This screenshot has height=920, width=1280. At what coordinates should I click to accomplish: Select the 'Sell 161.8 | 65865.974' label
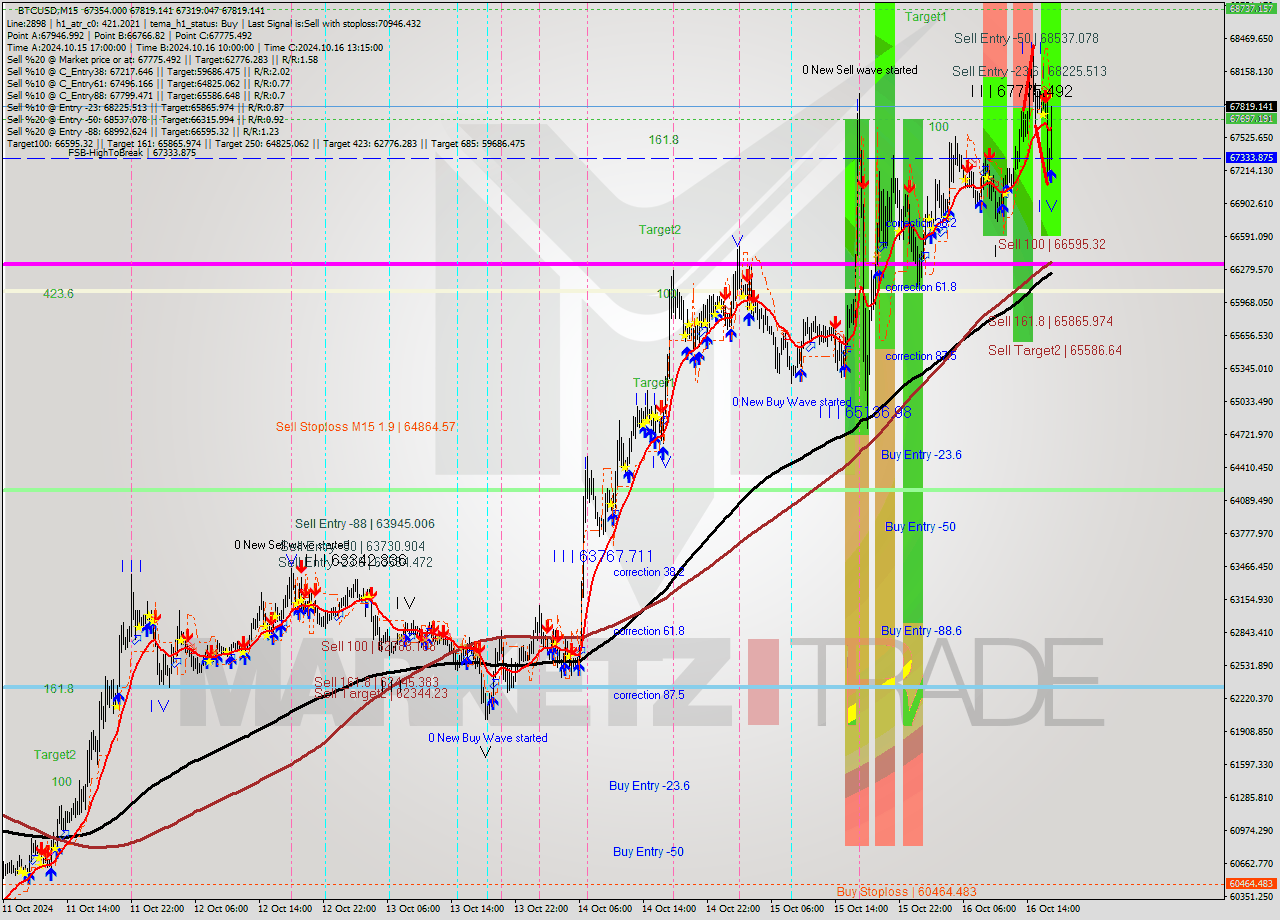[x=1050, y=321]
